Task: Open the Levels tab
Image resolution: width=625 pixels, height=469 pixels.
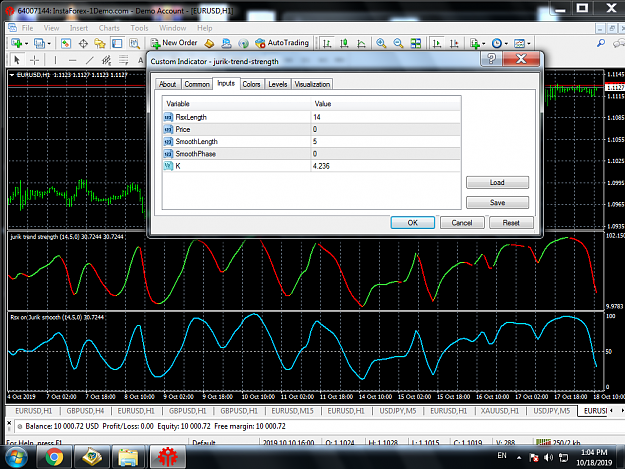Action: coord(277,84)
